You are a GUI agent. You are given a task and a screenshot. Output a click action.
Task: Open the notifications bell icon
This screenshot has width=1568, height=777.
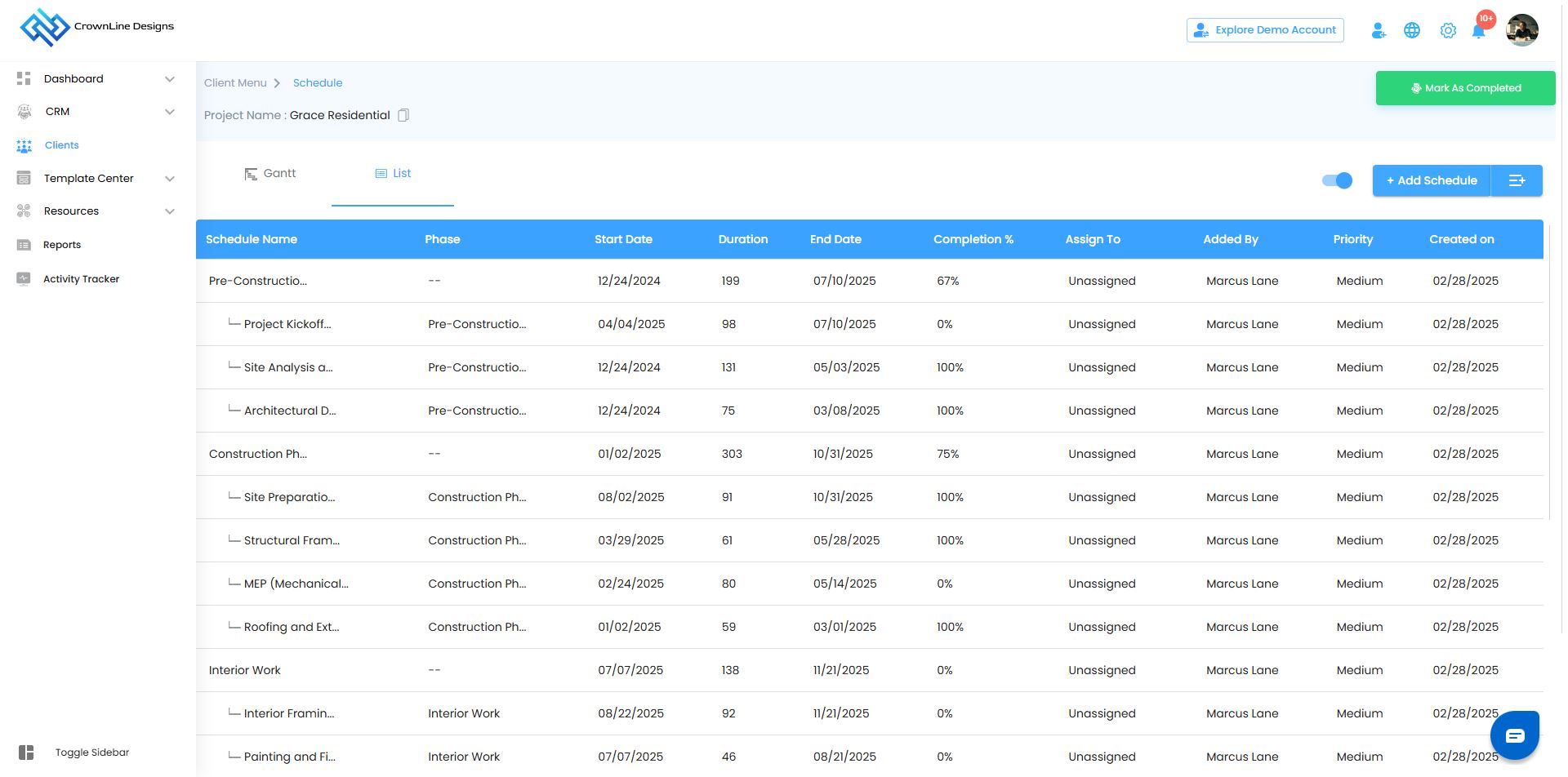pos(1478,31)
